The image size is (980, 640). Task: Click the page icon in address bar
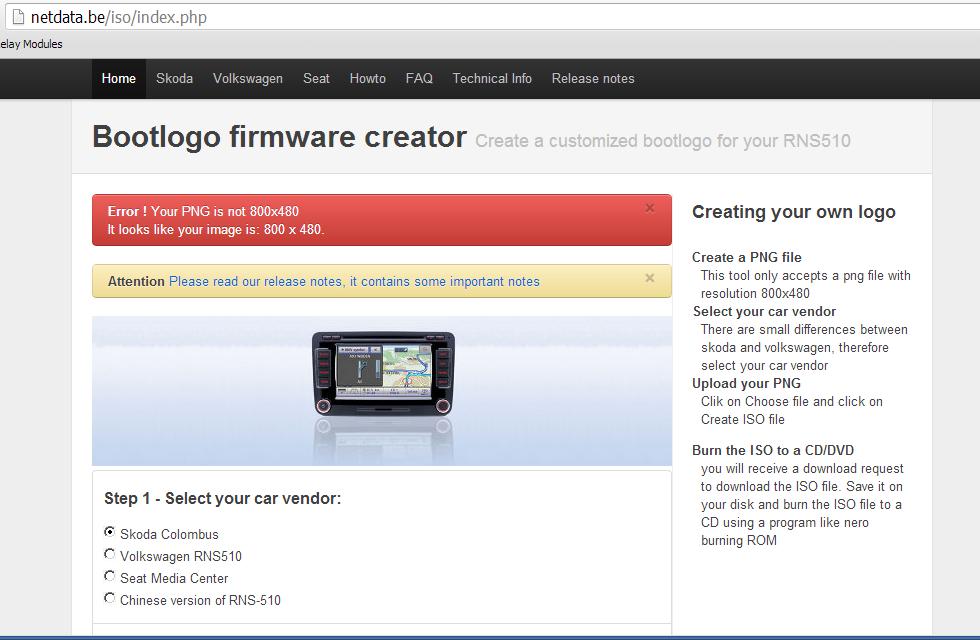(x=17, y=17)
